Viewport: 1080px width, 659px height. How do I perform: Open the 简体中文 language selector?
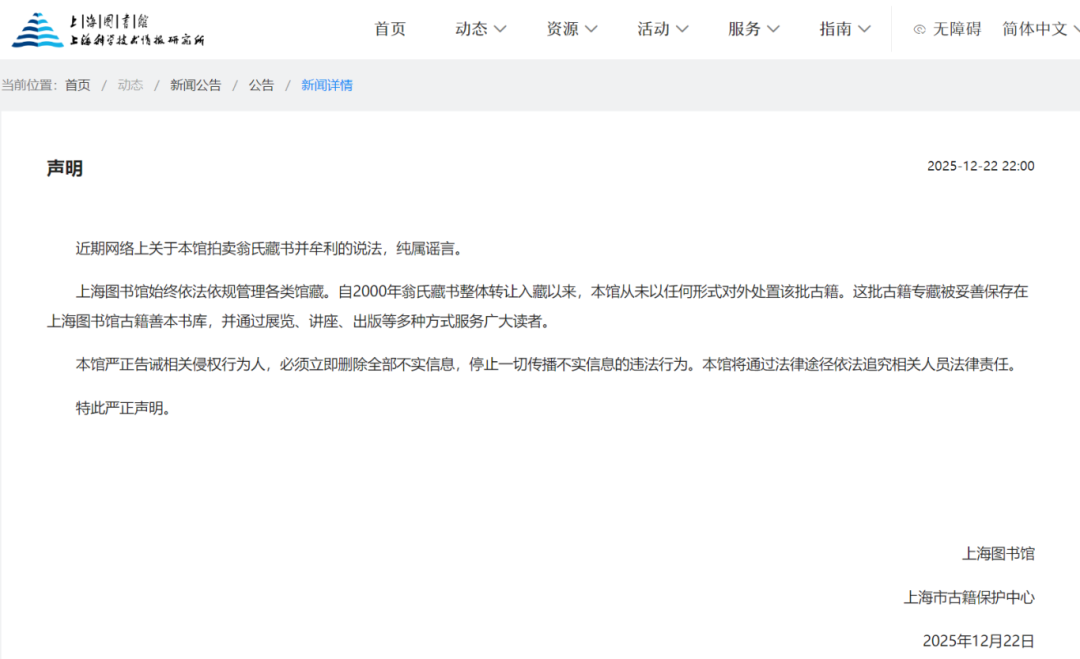click(x=1035, y=29)
